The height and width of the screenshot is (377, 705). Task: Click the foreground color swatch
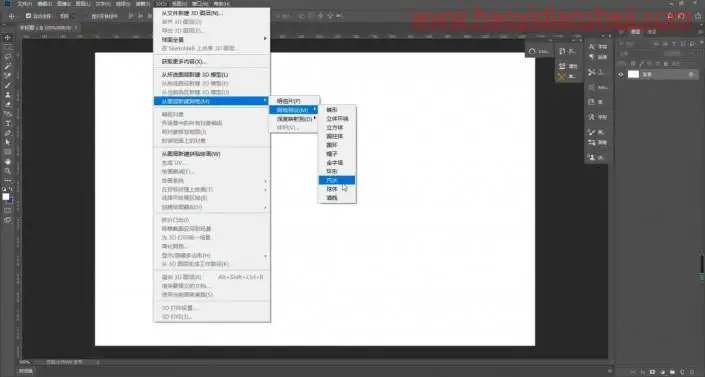pos(6,197)
